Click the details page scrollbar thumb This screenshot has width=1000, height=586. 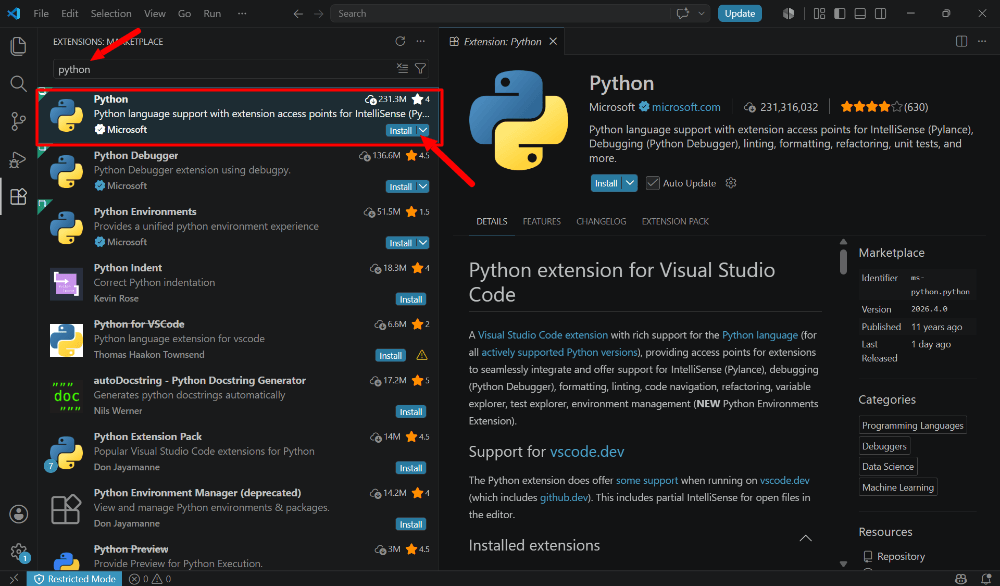coord(843,262)
